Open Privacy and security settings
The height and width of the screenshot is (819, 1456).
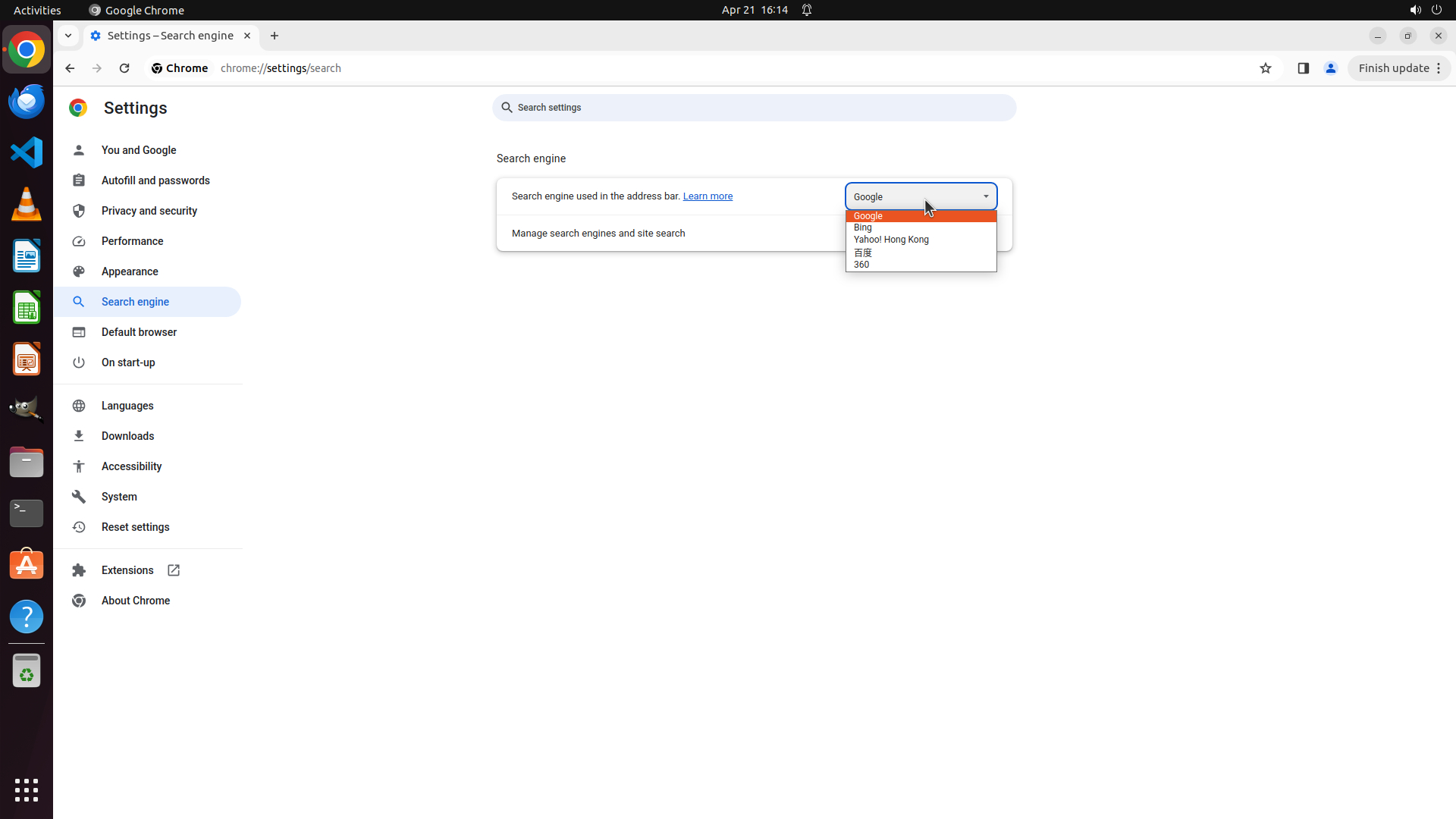[x=149, y=211]
